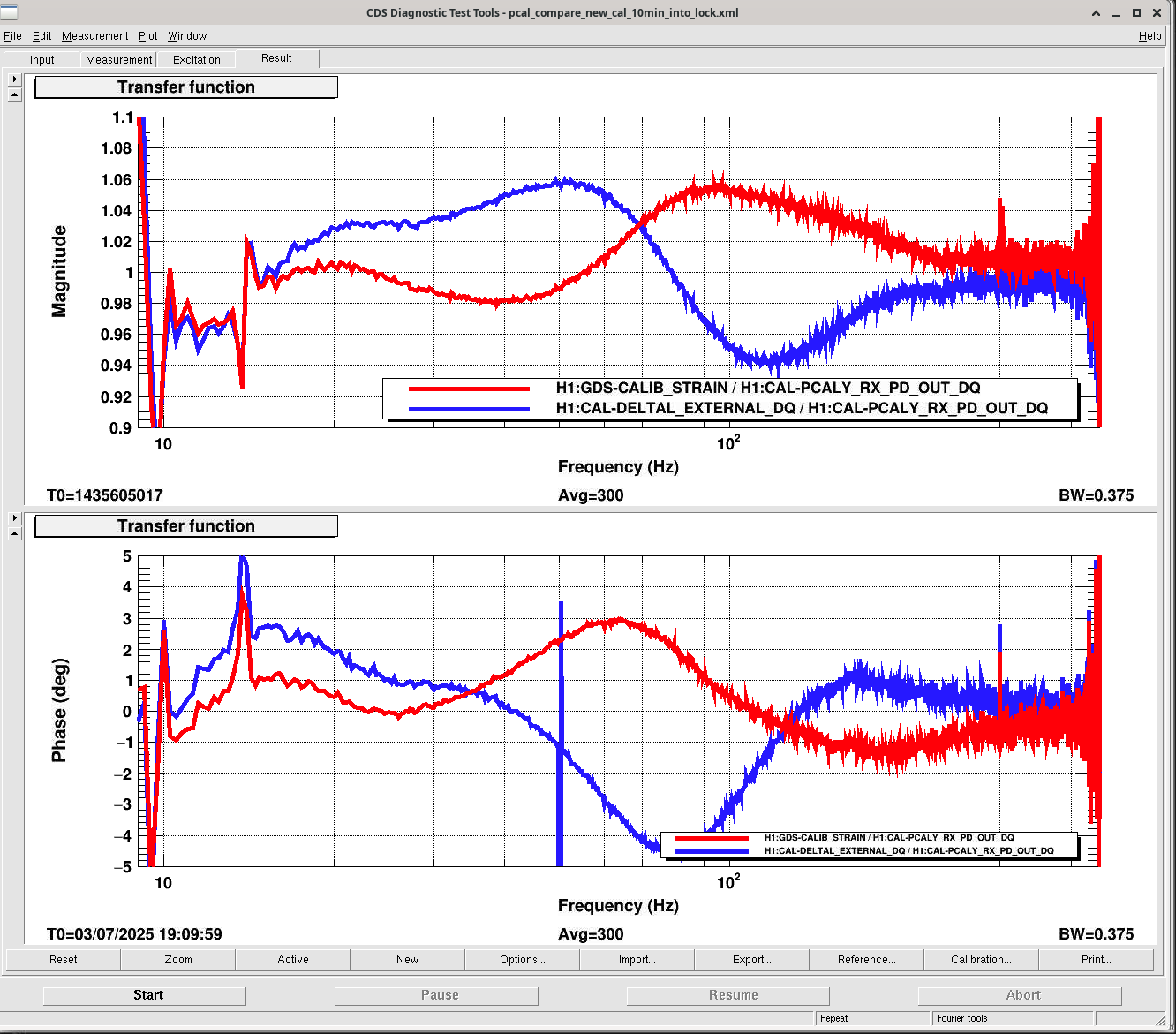Image resolution: width=1176 pixels, height=1034 pixels.
Task: Click the Magnitude axis label
Action: pos(59,272)
